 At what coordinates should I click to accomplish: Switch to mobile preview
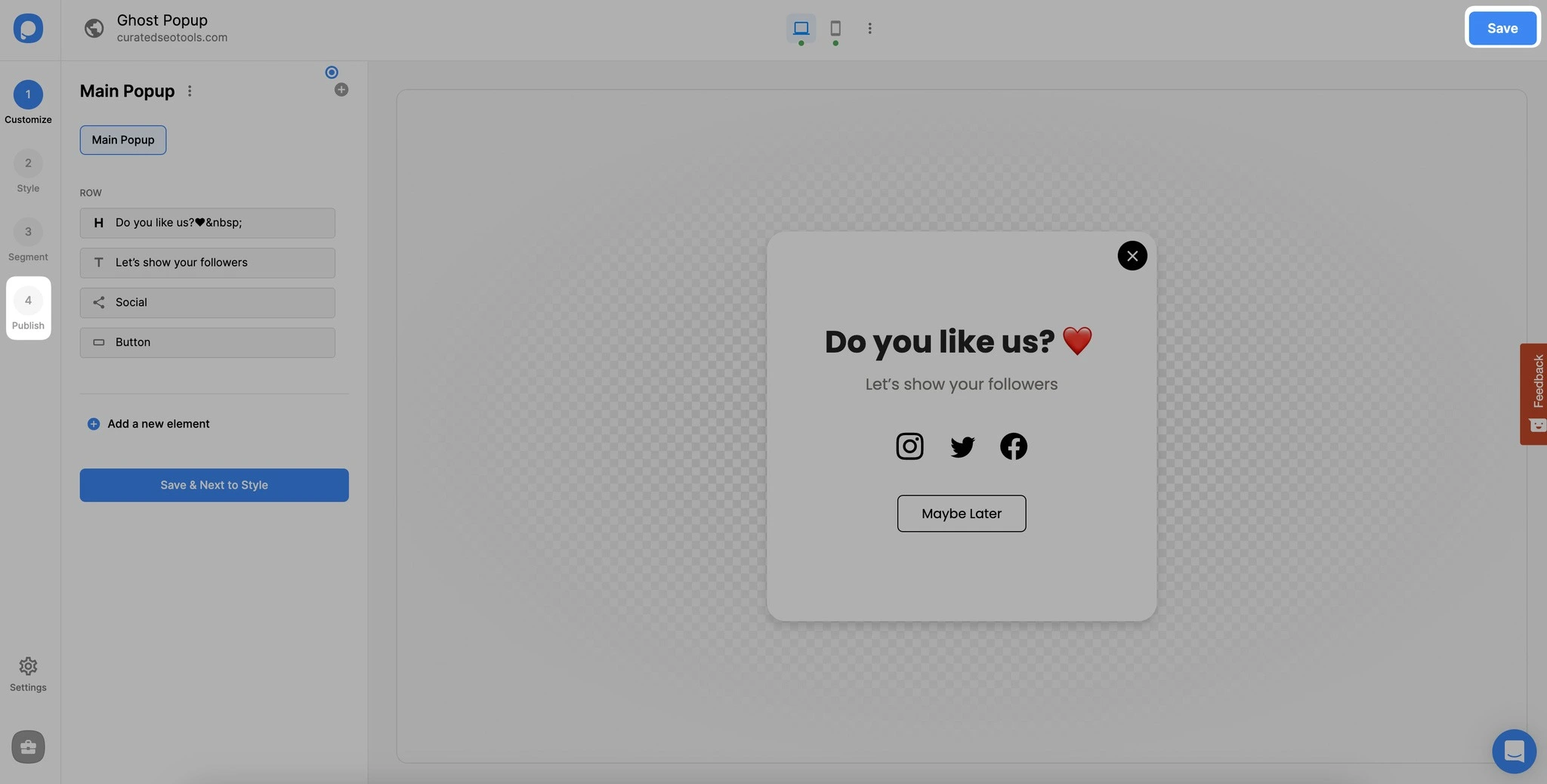point(835,29)
